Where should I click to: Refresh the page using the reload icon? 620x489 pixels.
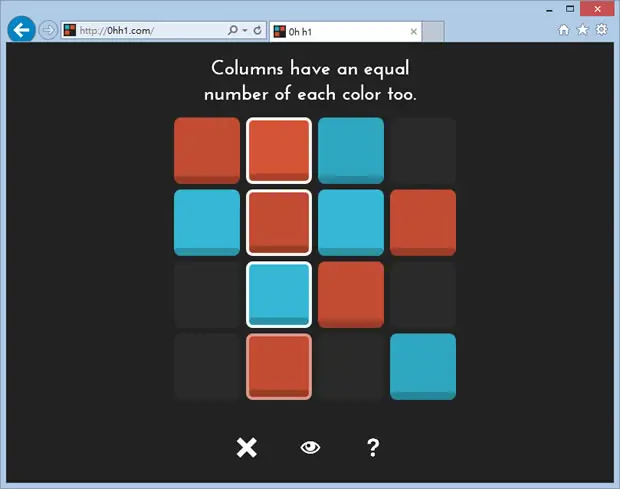coord(257,30)
